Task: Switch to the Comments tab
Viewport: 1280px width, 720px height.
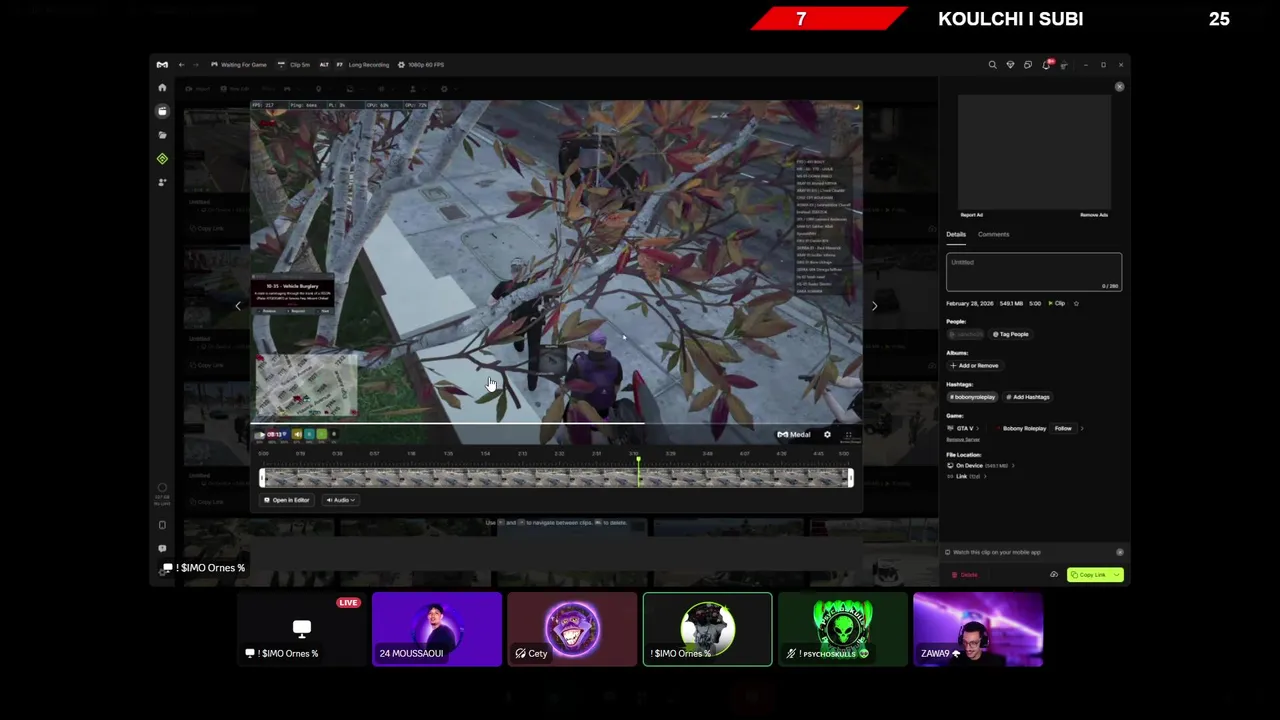Action: 993,234
